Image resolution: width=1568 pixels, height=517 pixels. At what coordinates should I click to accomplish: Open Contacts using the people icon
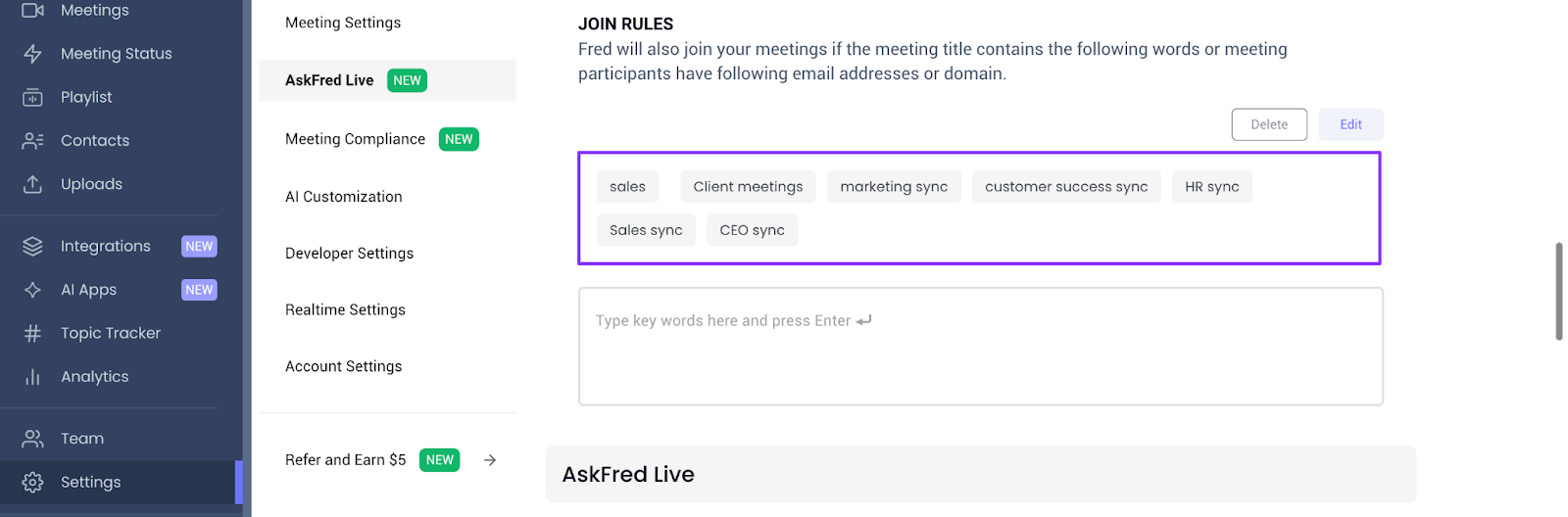coord(32,140)
